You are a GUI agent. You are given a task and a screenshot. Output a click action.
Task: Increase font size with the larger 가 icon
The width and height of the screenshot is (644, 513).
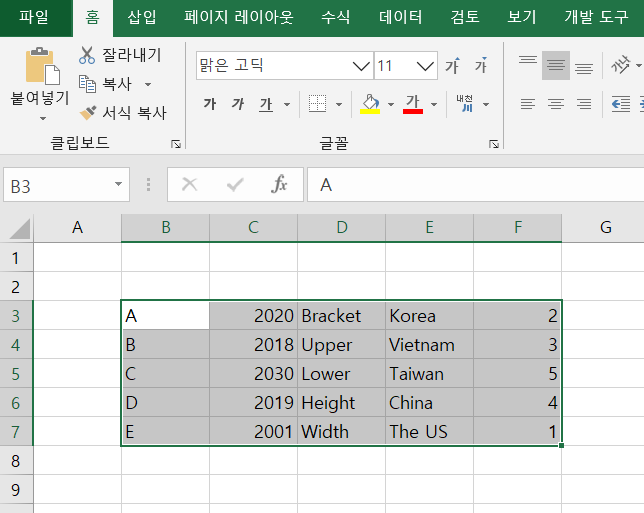click(453, 66)
